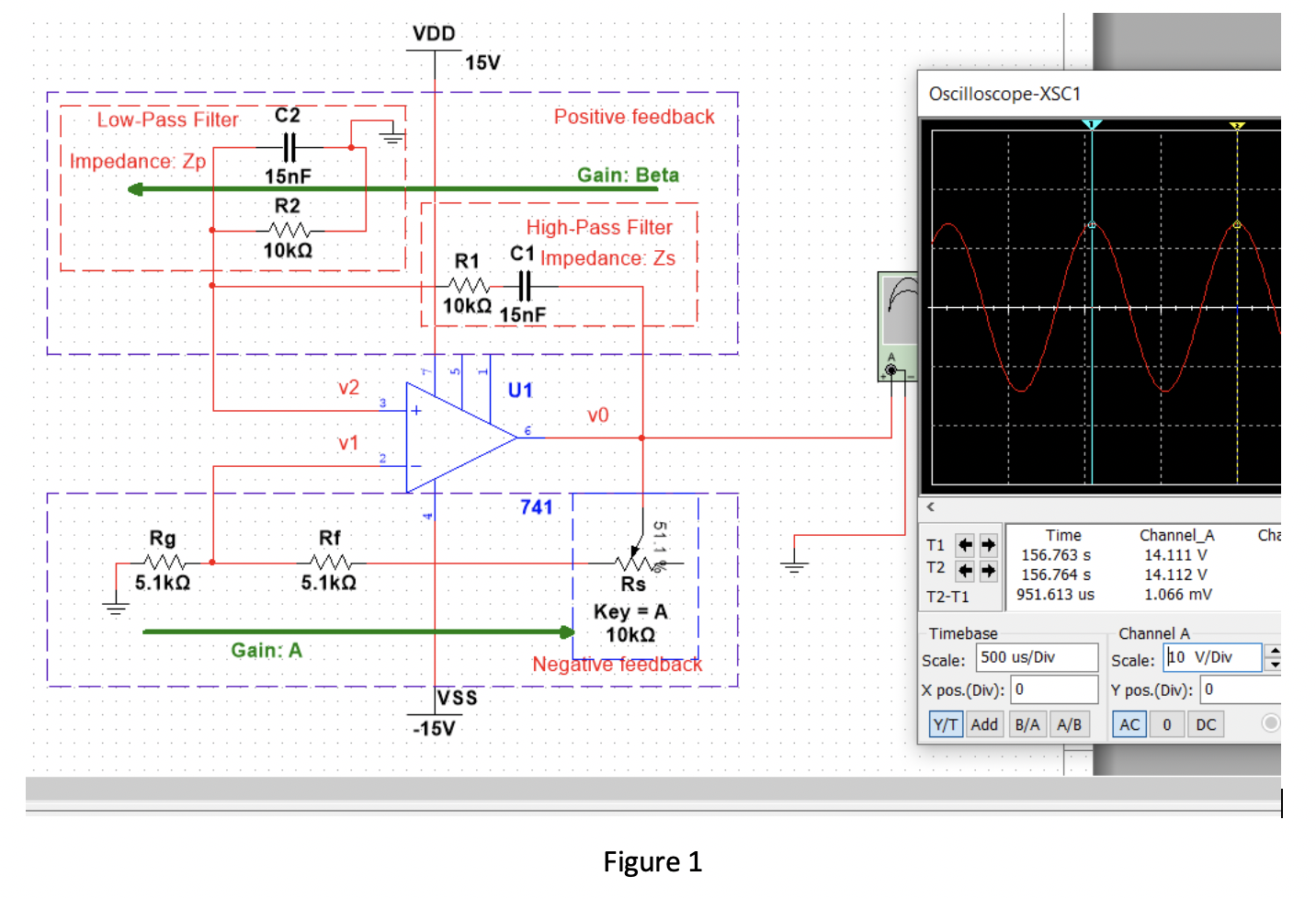Decrease Channel A V/Div with down stepper
This screenshot has height=899, width=1316.
coord(1275,664)
